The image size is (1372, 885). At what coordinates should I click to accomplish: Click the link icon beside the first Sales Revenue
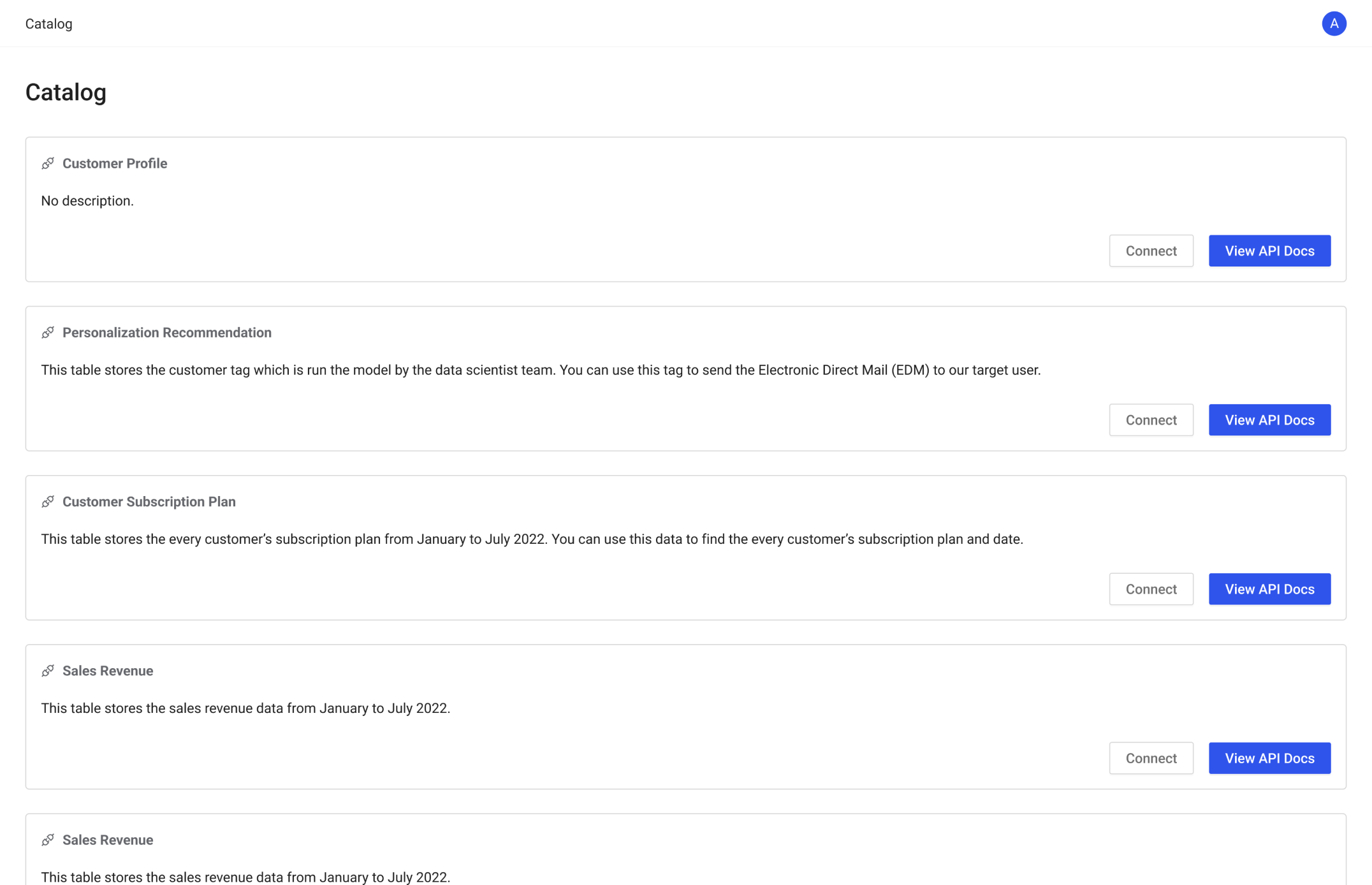pos(48,671)
